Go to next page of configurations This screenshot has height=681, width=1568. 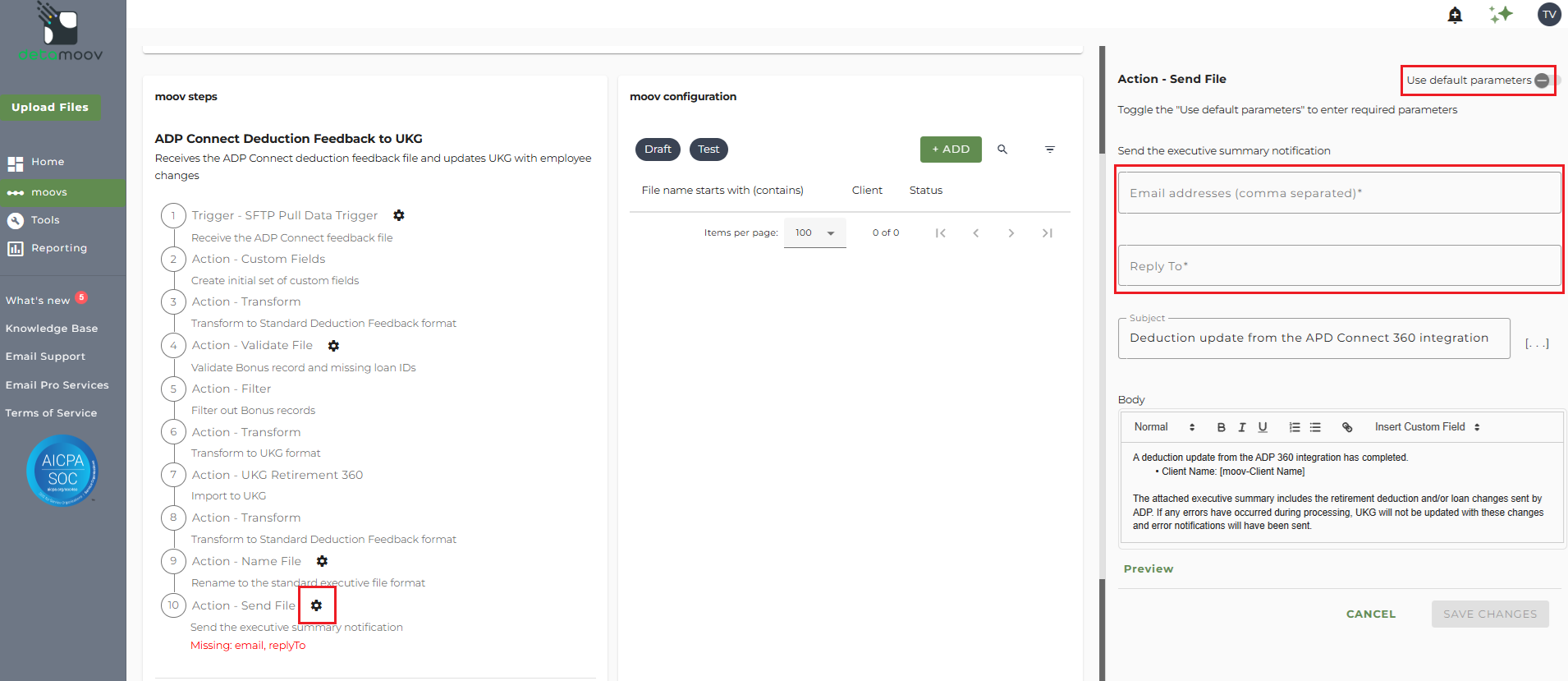1011,233
